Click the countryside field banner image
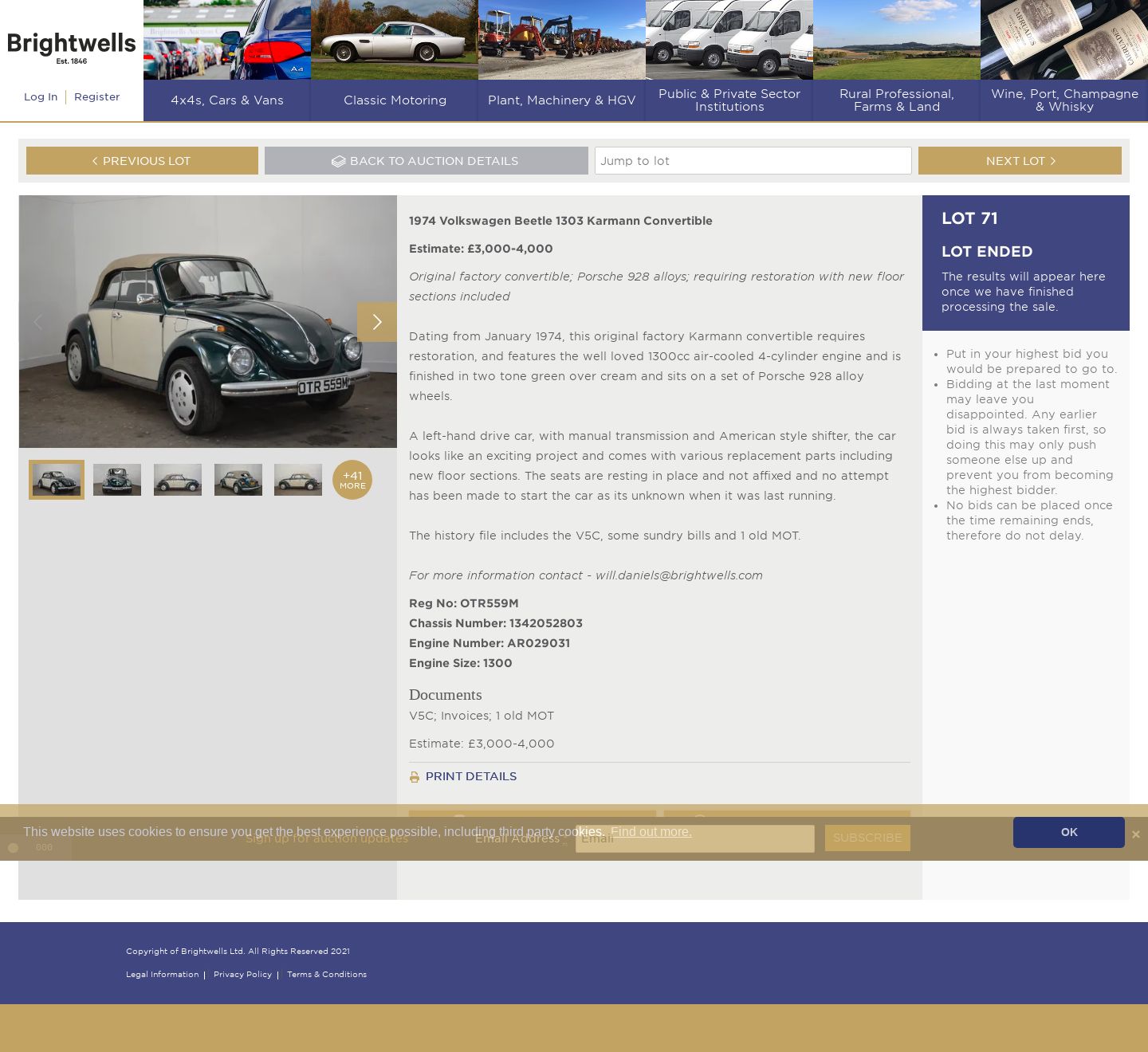Viewport: 1148px width, 1052px height. pyautogui.click(x=897, y=40)
